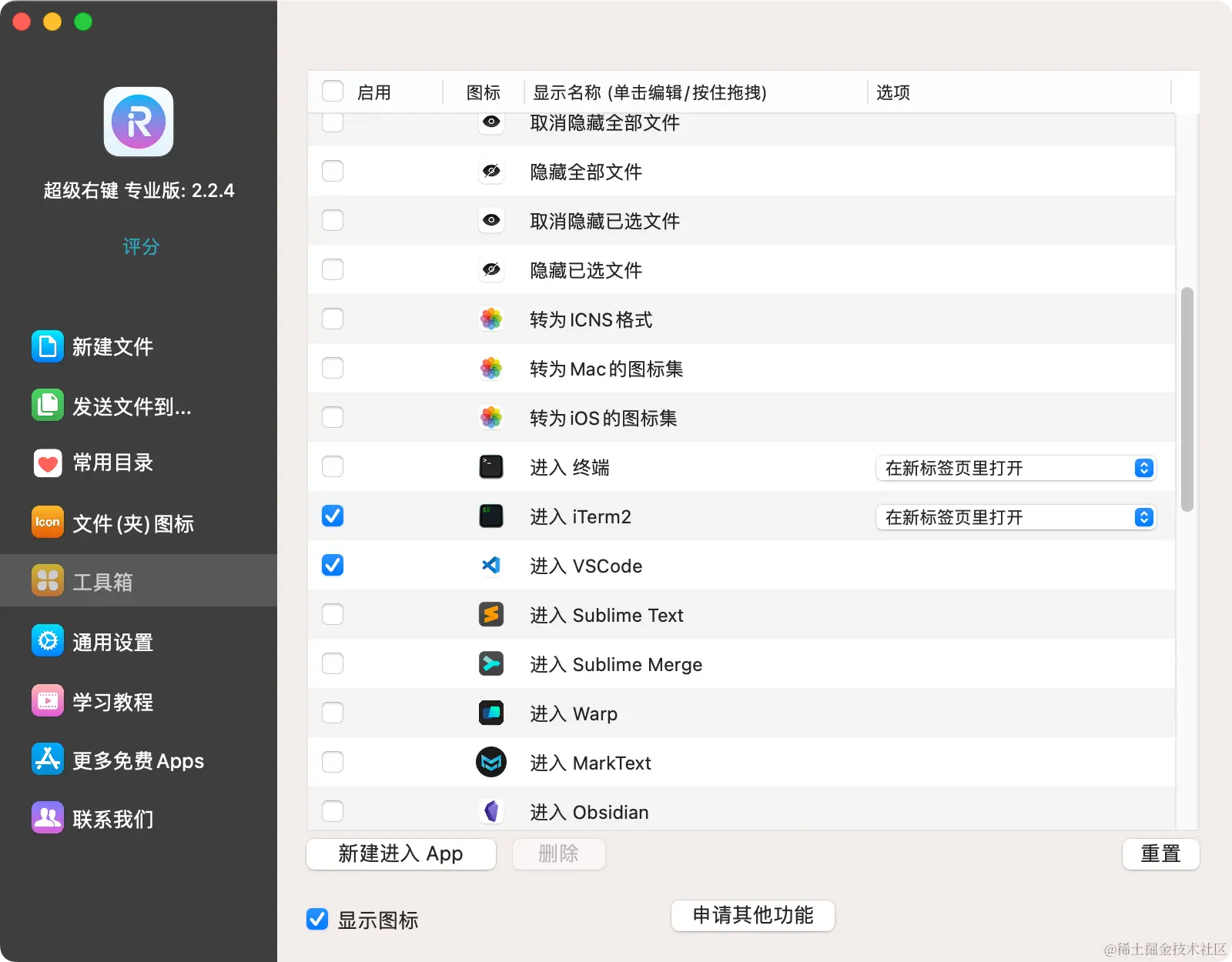Click the 重置 button
This screenshot has width=1232, height=962.
click(x=1160, y=853)
